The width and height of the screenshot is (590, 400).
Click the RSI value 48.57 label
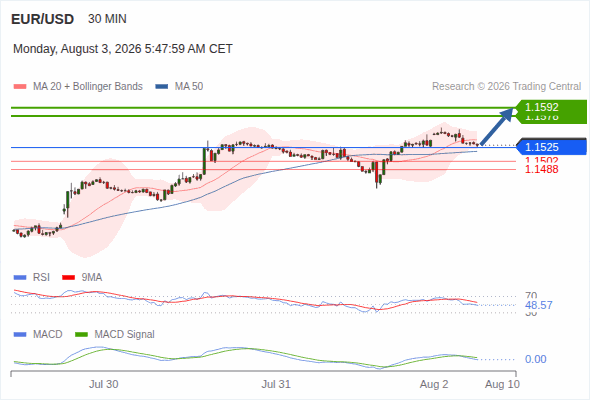(539, 305)
